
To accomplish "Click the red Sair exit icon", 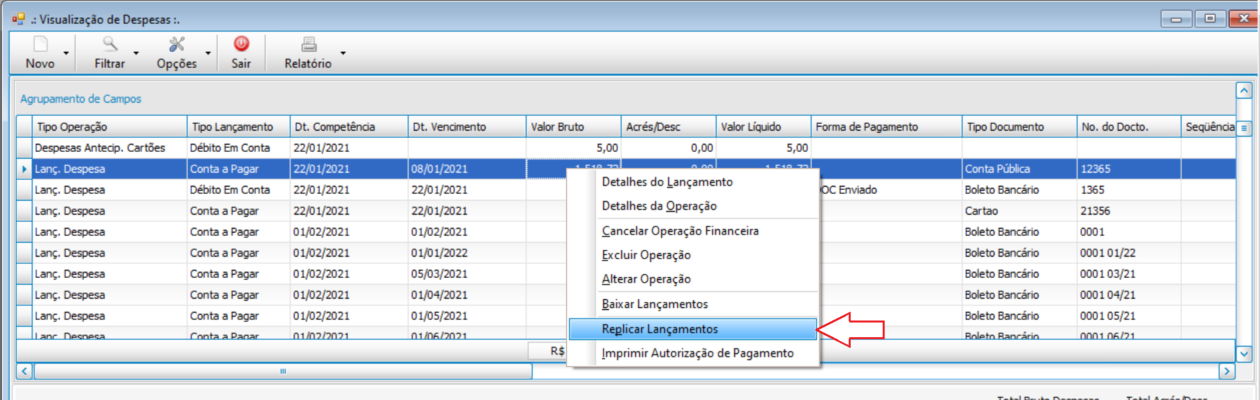I will (x=241, y=44).
